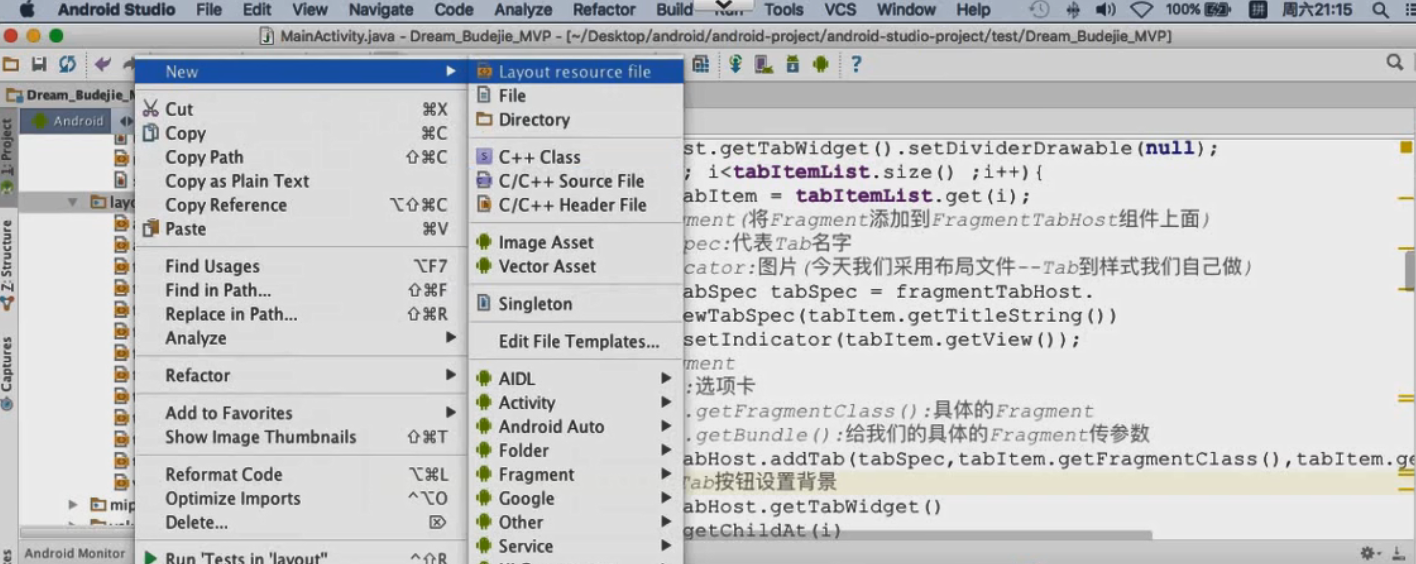
Task: Click the gear settings icon at bottom right
Action: tap(1368, 553)
